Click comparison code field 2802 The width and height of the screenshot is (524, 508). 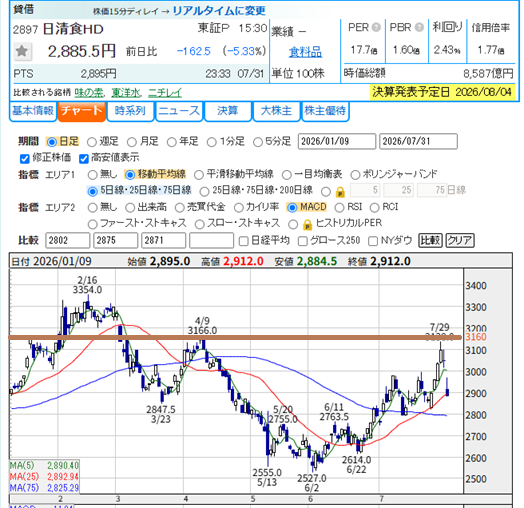click(x=68, y=241)
